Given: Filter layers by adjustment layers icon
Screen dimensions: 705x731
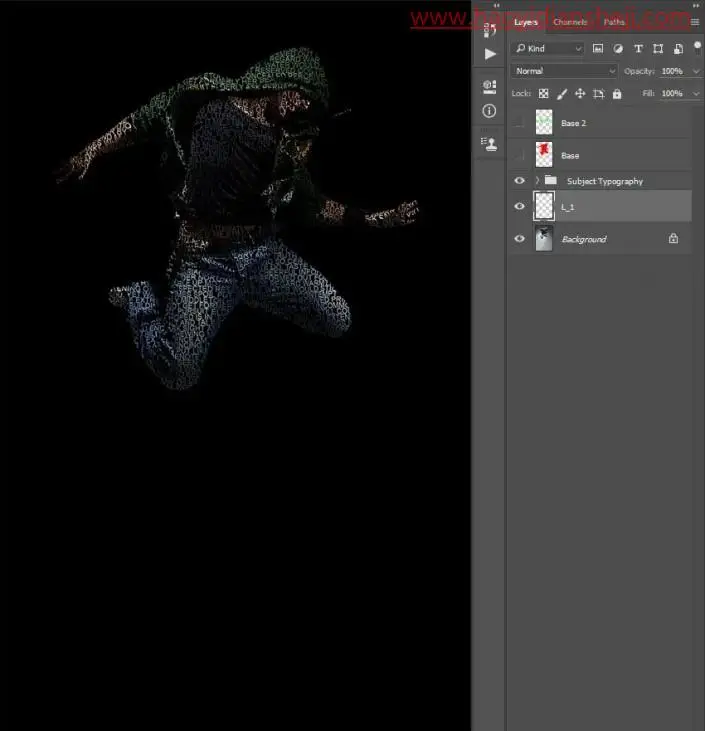Looking at the screenshot, I should pyautogui.click(x=618, y=48).
